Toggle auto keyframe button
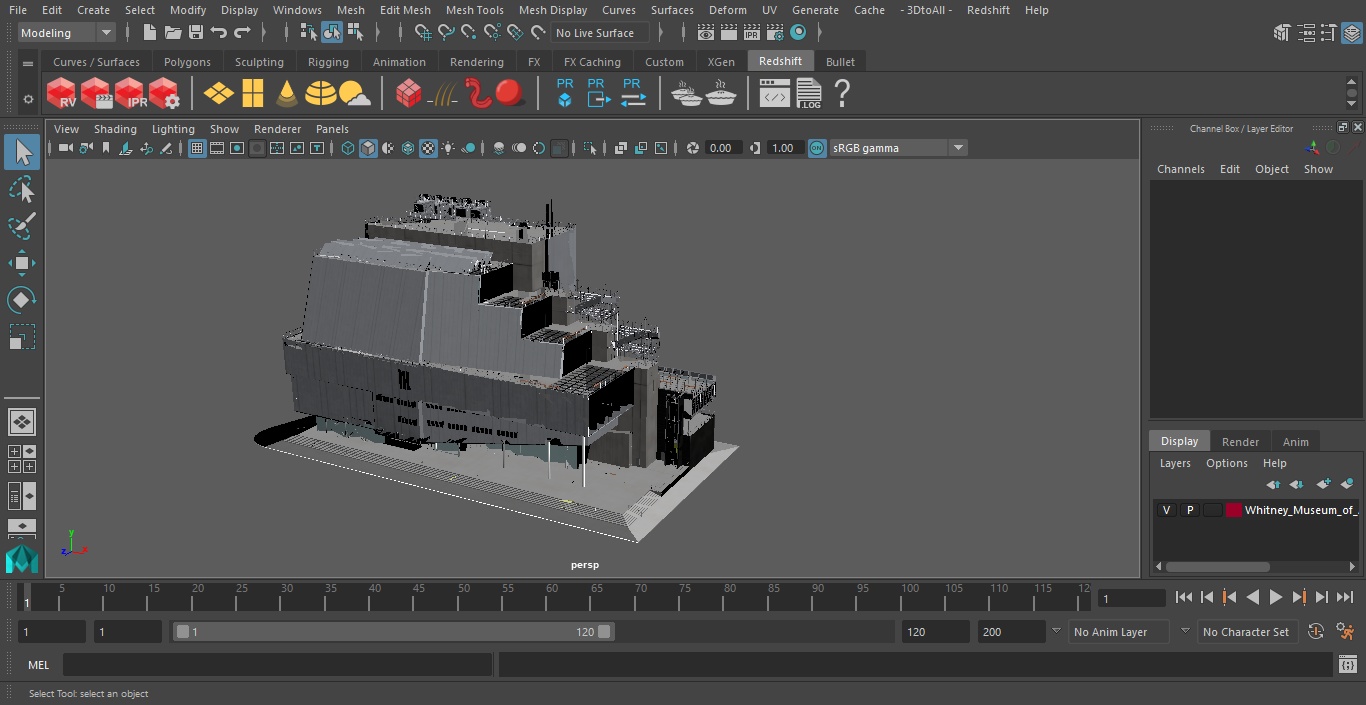Image resolution: width=1366 pixels, height=705 pixels. coord(1316,632)
